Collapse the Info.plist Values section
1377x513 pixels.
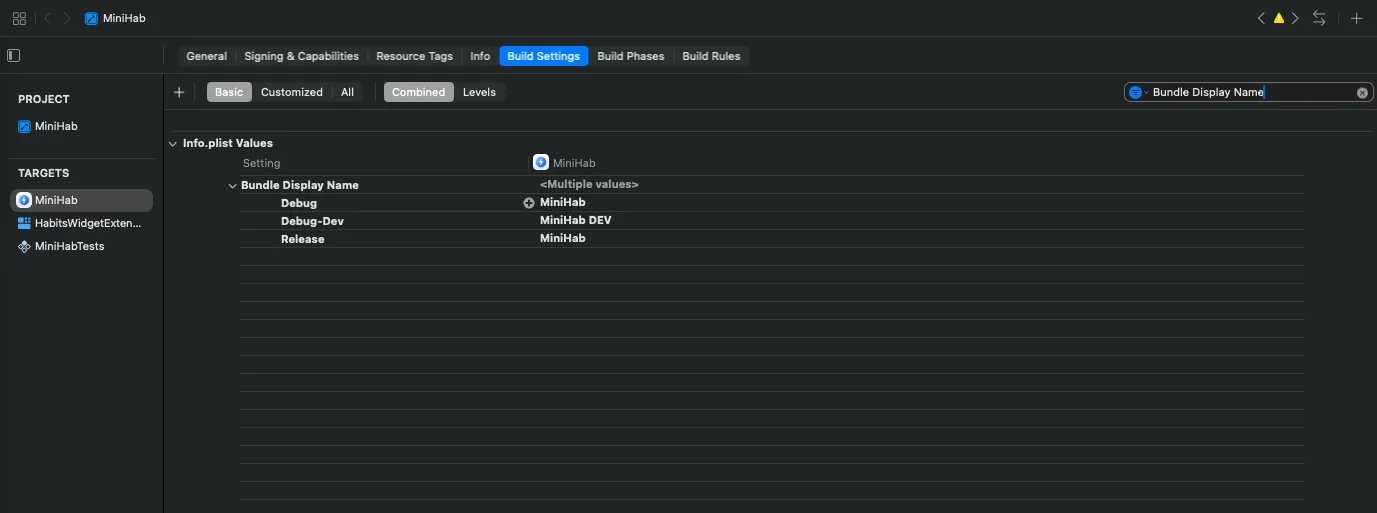173,144
